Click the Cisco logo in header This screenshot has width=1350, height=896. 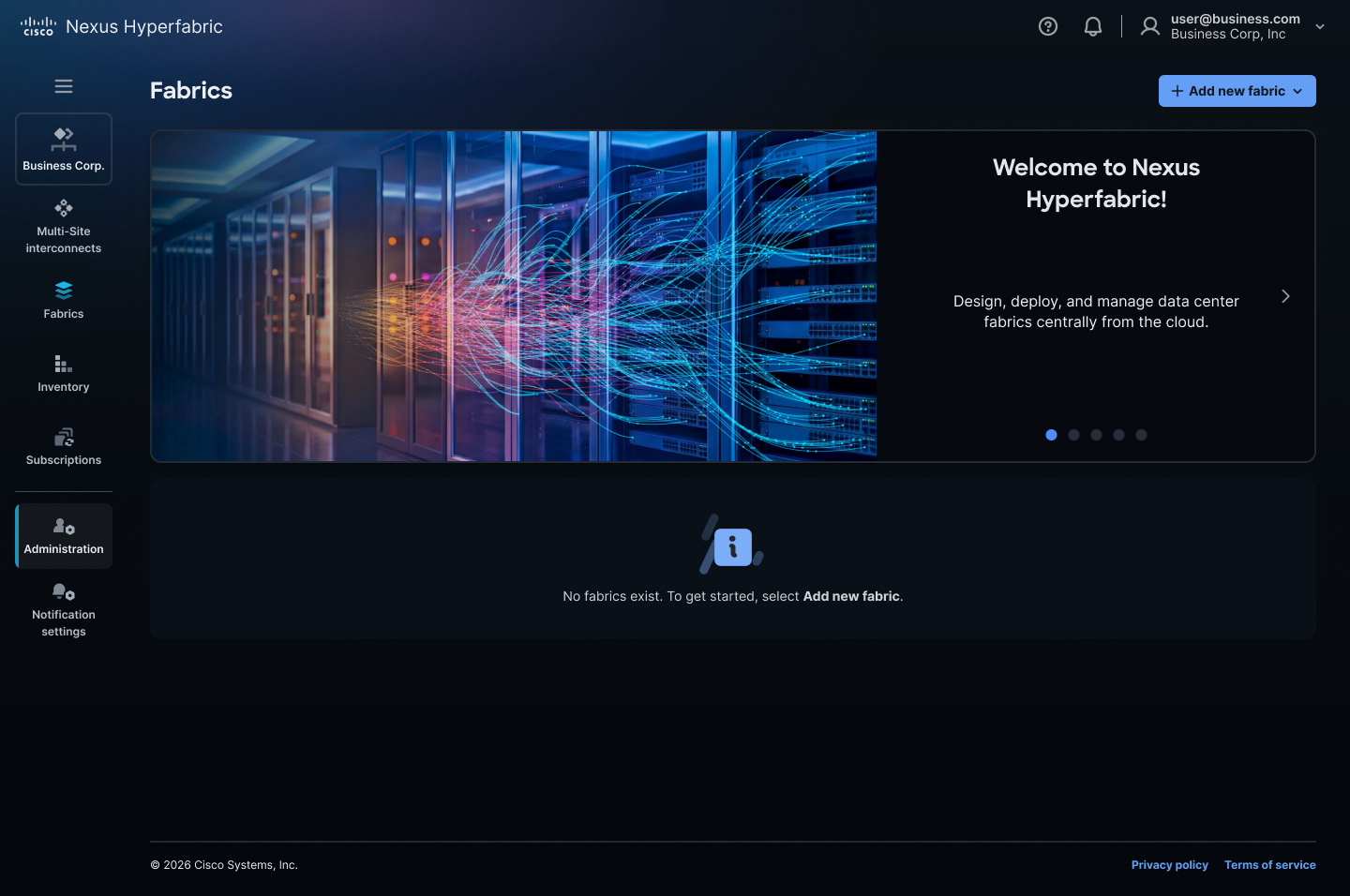click(38, 26)
